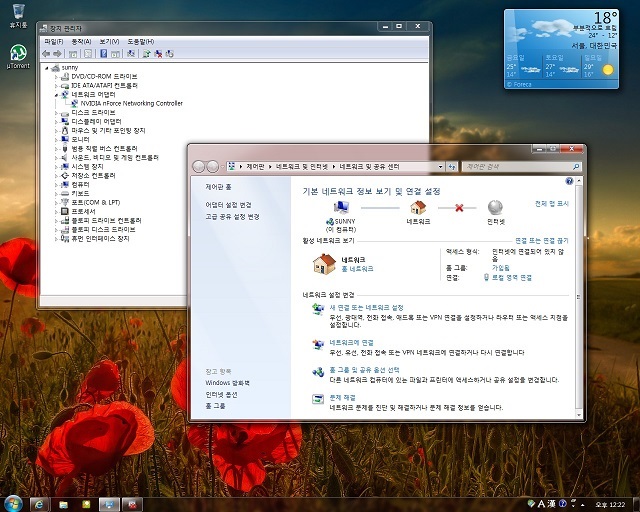Open the address bar history dropdown arrow
The image size is (640, 512).
440,167
